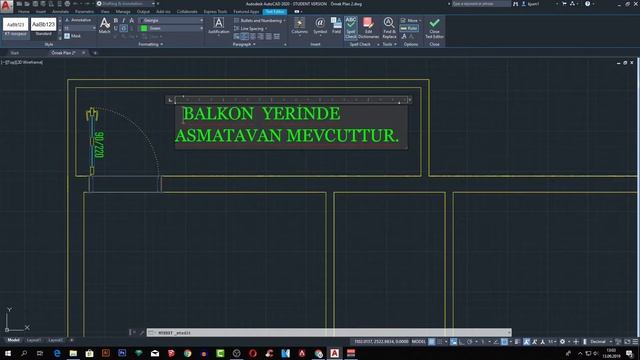
Task: Open the Green text color dropdown
Action: [171, 28]
